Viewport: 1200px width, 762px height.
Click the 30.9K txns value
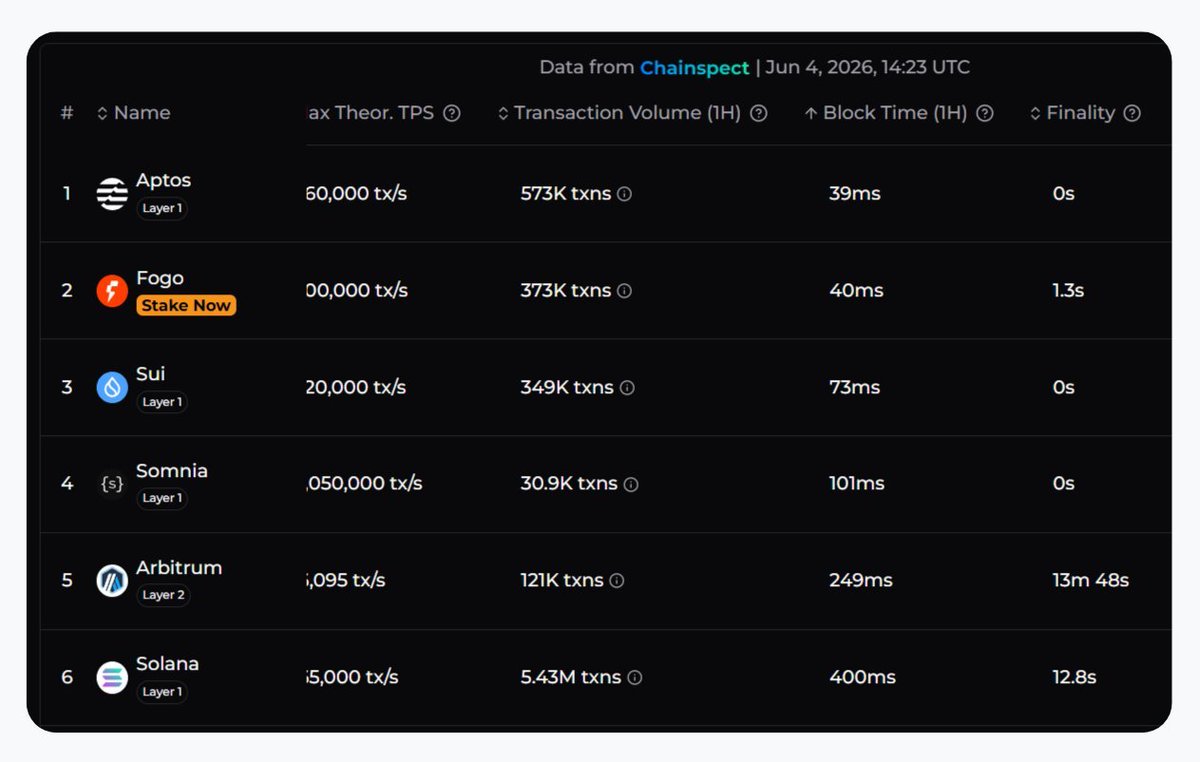point(569,483)
